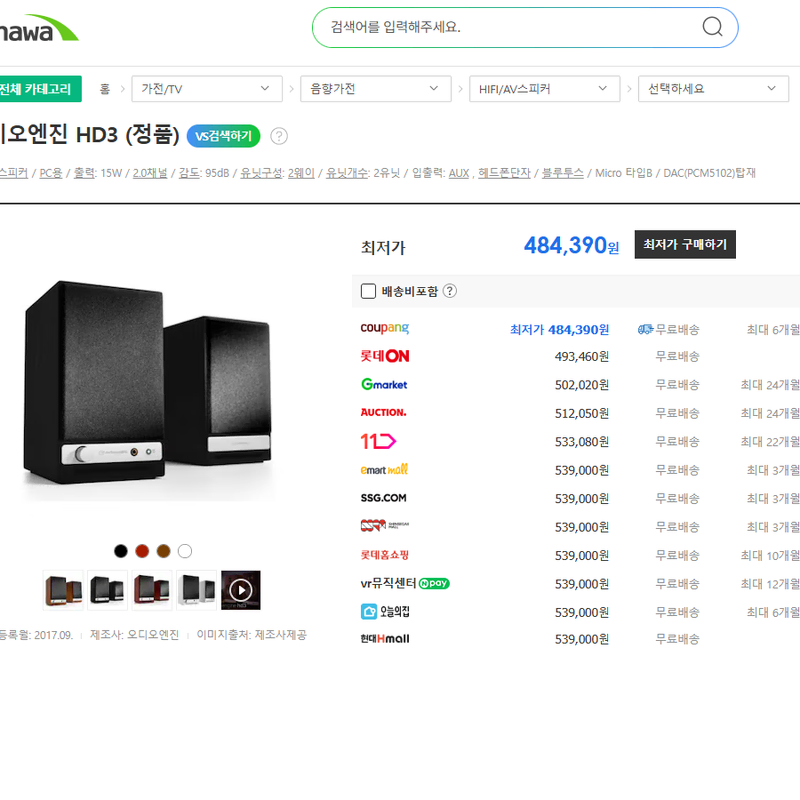Select the white color swatch
The width and height of the screenshot is (800, 800).
click(x=185, y=551)
